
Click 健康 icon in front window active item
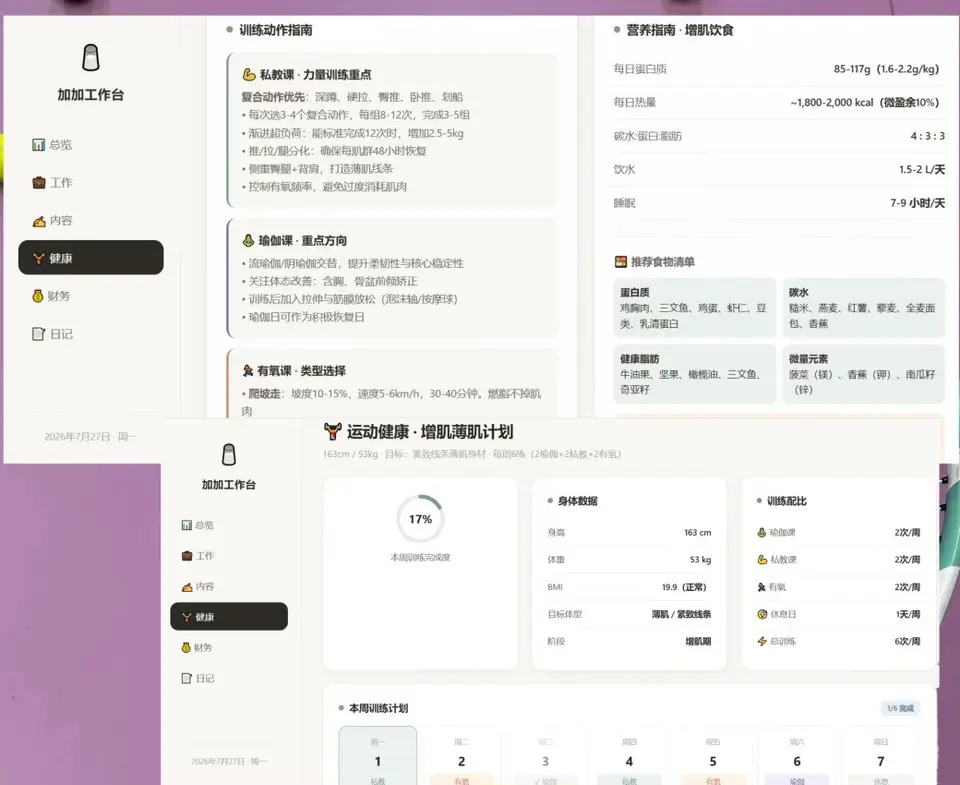[187, 617]
